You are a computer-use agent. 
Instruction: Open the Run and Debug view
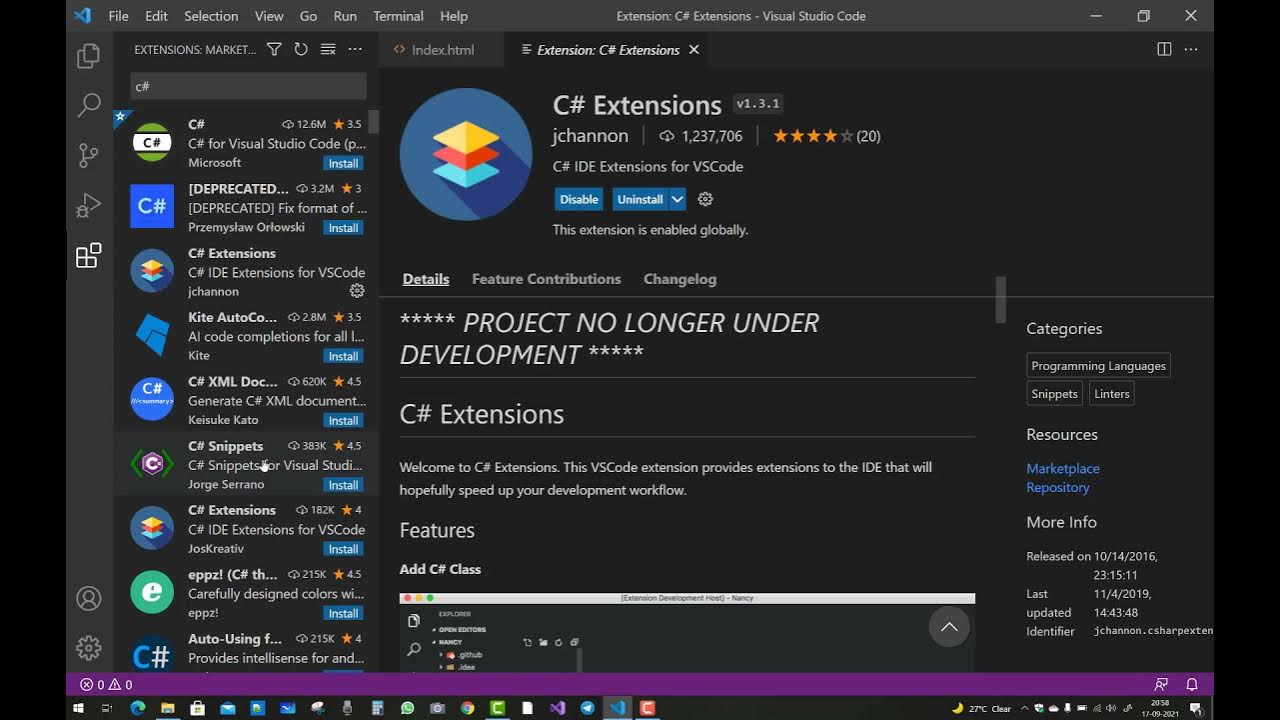[88, 205]
